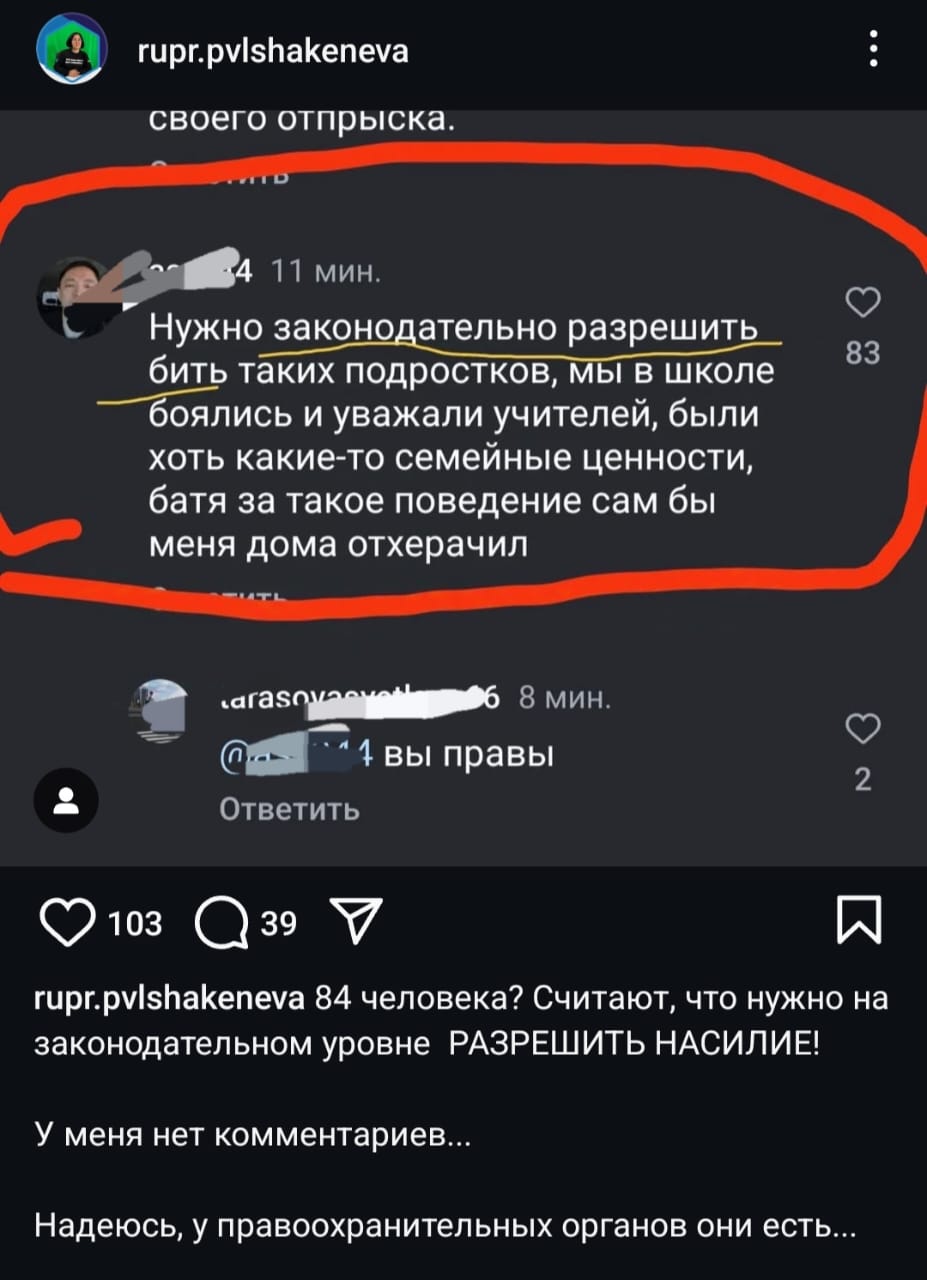Open rupr.pvlshakeneva username in the caption
Screen dimensions: 927x1280
[x=170, y=1000]
